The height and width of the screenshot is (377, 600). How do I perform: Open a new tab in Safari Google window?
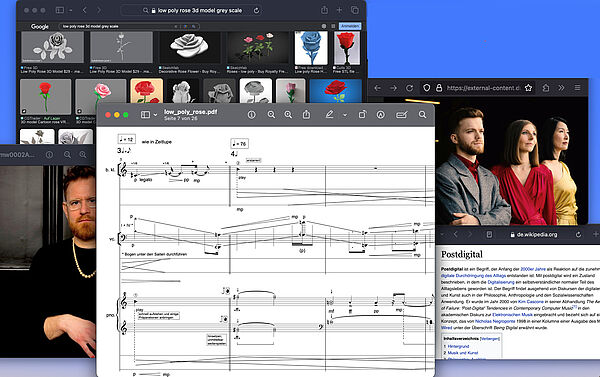coord(339,10)
